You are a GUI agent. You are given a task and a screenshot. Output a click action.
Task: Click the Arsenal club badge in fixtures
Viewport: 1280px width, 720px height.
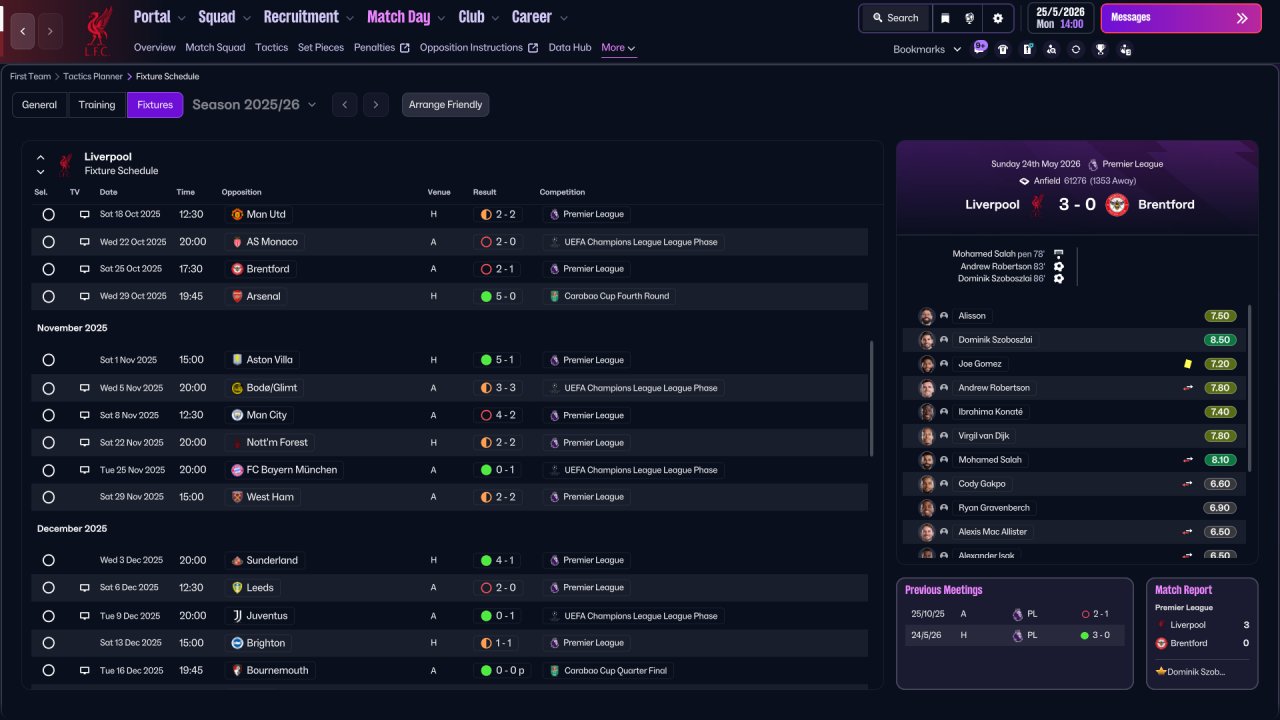(x=238, y=296)
